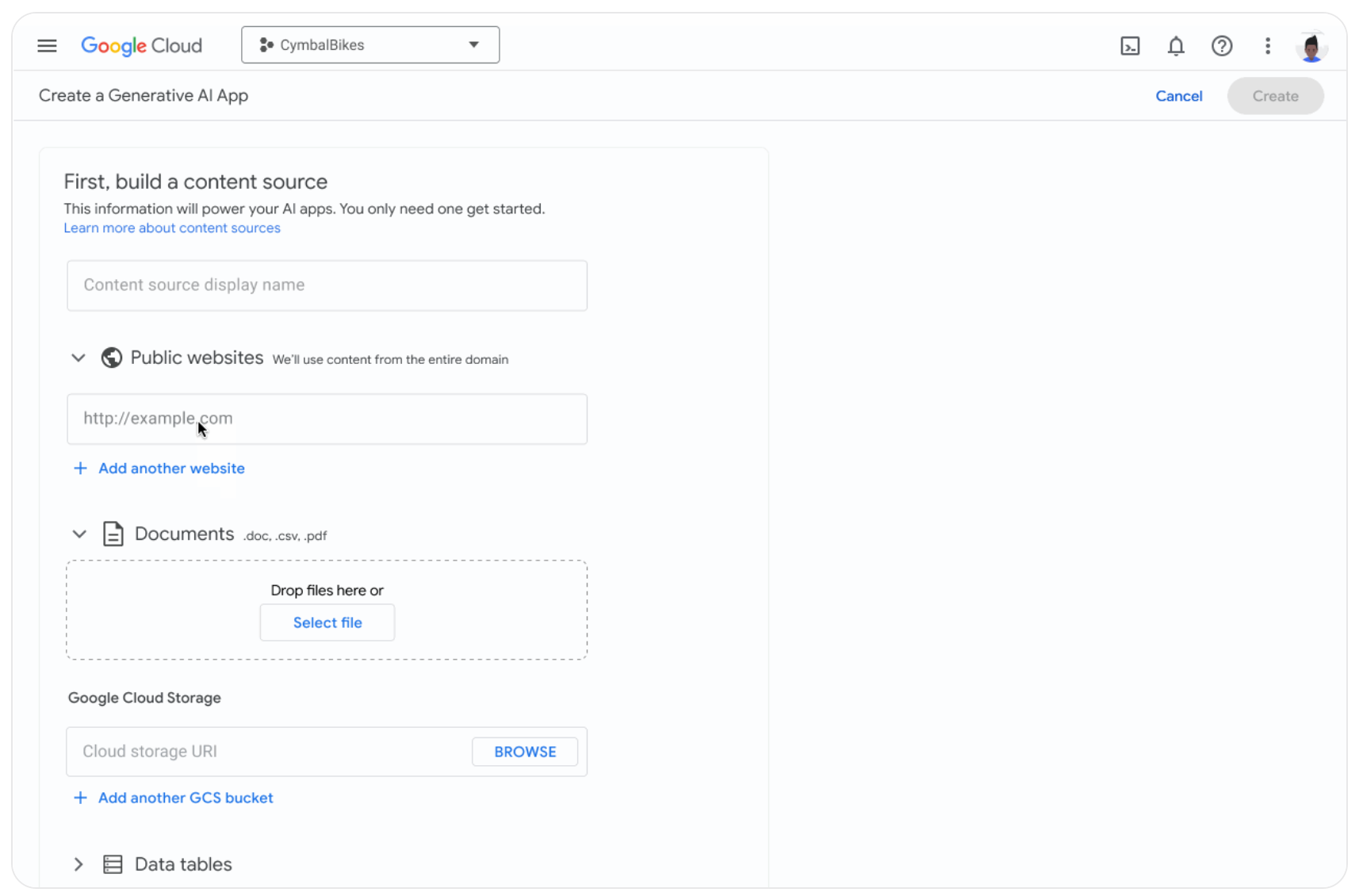Click BROWSE for Cloud Storage

click(x=525, y=752)
